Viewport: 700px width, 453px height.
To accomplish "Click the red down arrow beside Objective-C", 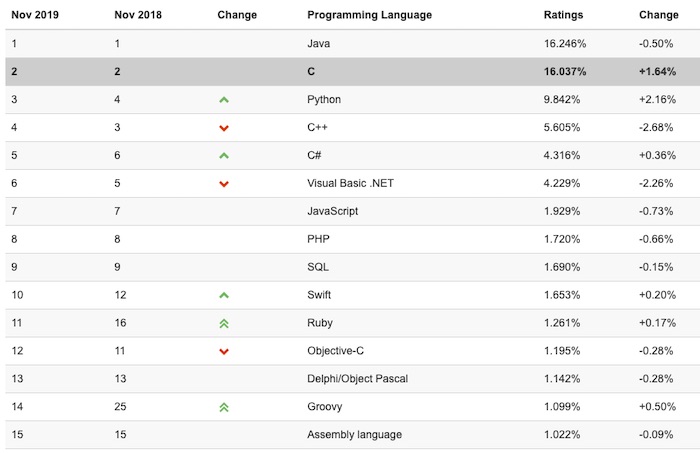I will (x=224, y=352).
